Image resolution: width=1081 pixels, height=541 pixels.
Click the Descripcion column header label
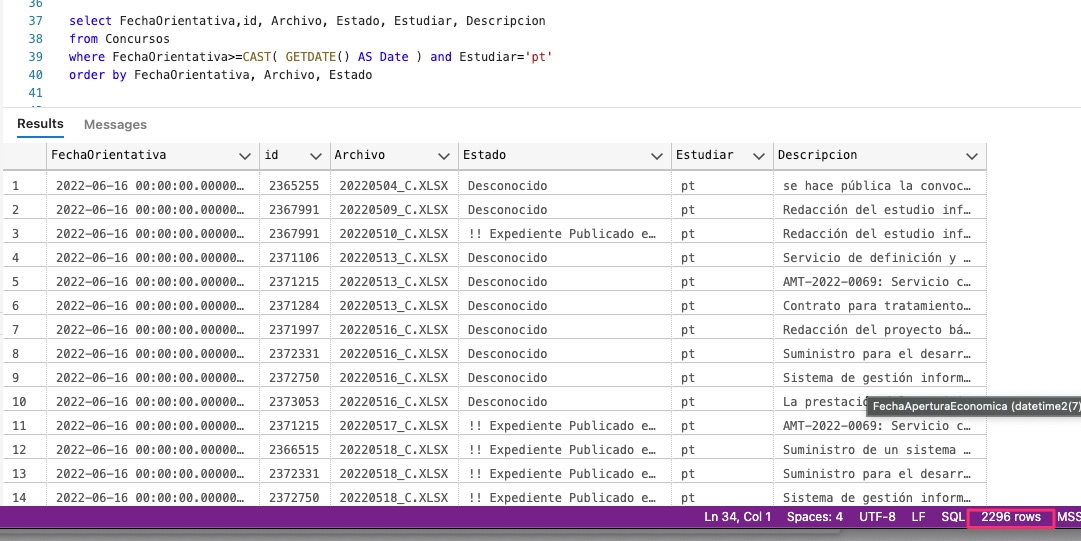click(x=817, y=155)
